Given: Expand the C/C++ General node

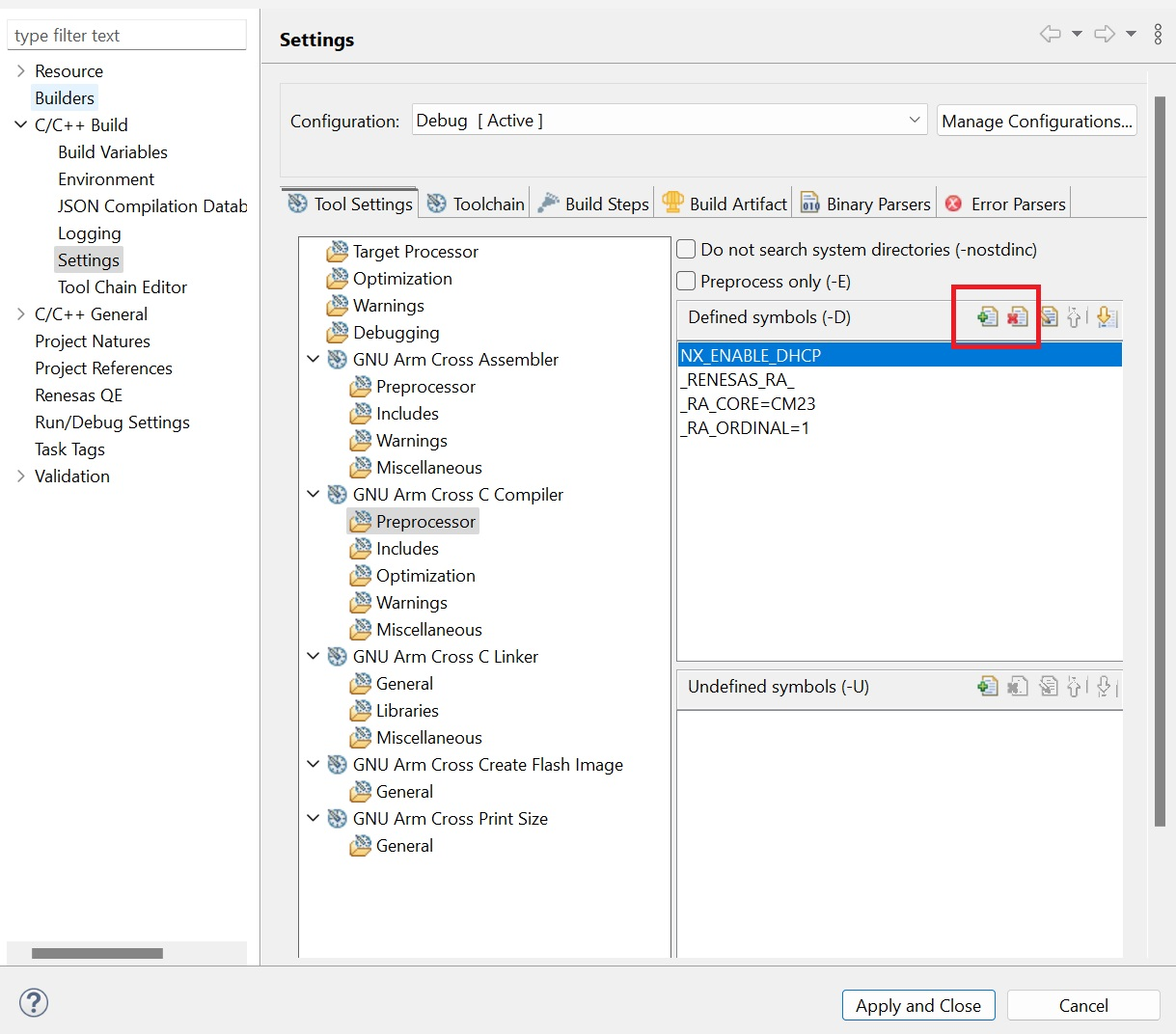Looking at the screenshot, I should (20, 313).
